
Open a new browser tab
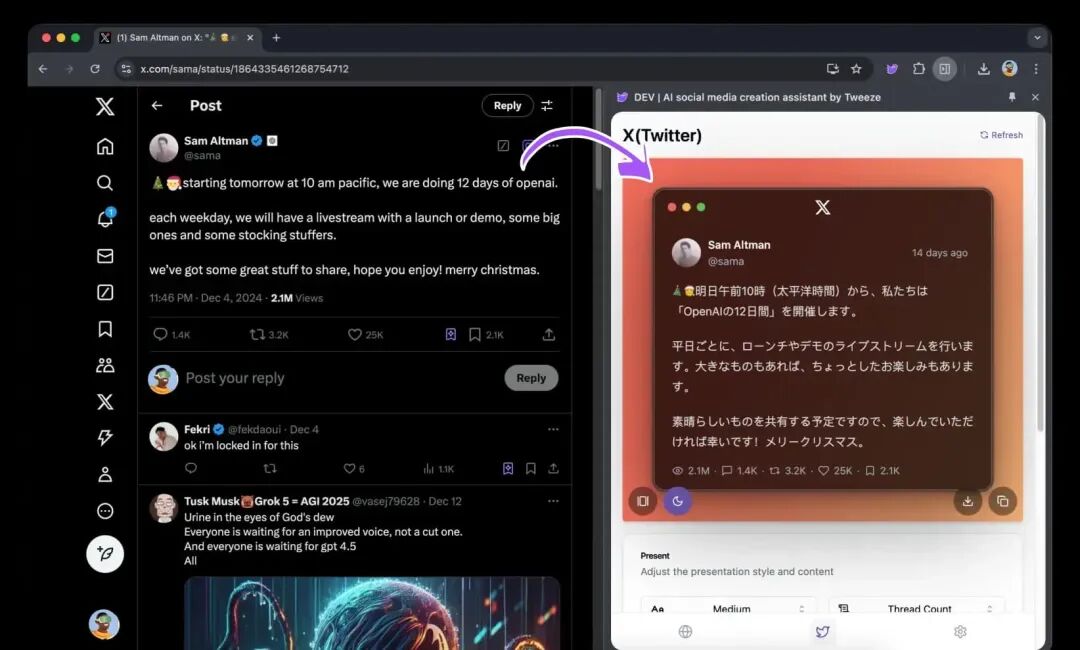276,38
